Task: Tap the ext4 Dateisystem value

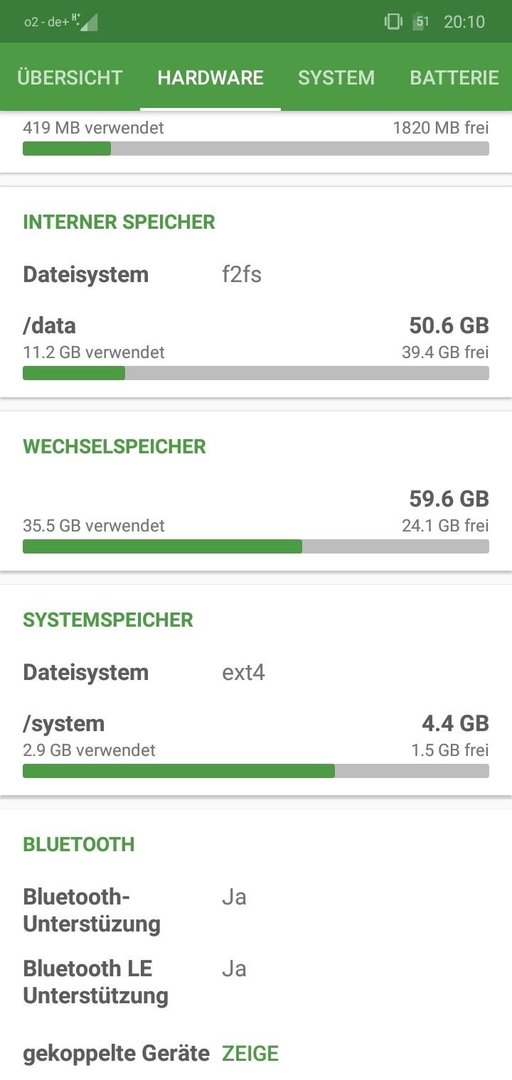Action: tap(243, 672)
